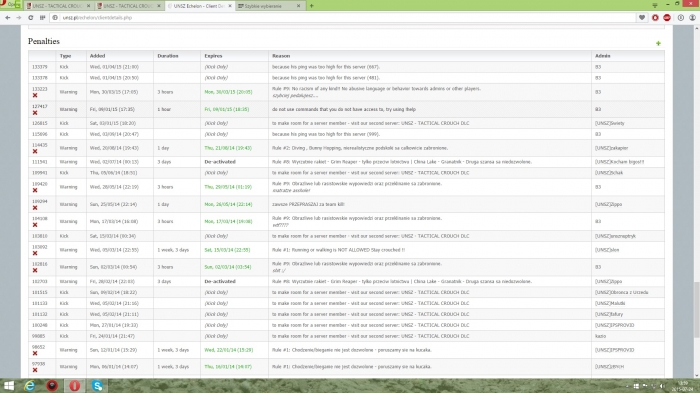Screen dimensions: 700x393
Task: Click red X below penalty 104108
Action: pos(35,225)
